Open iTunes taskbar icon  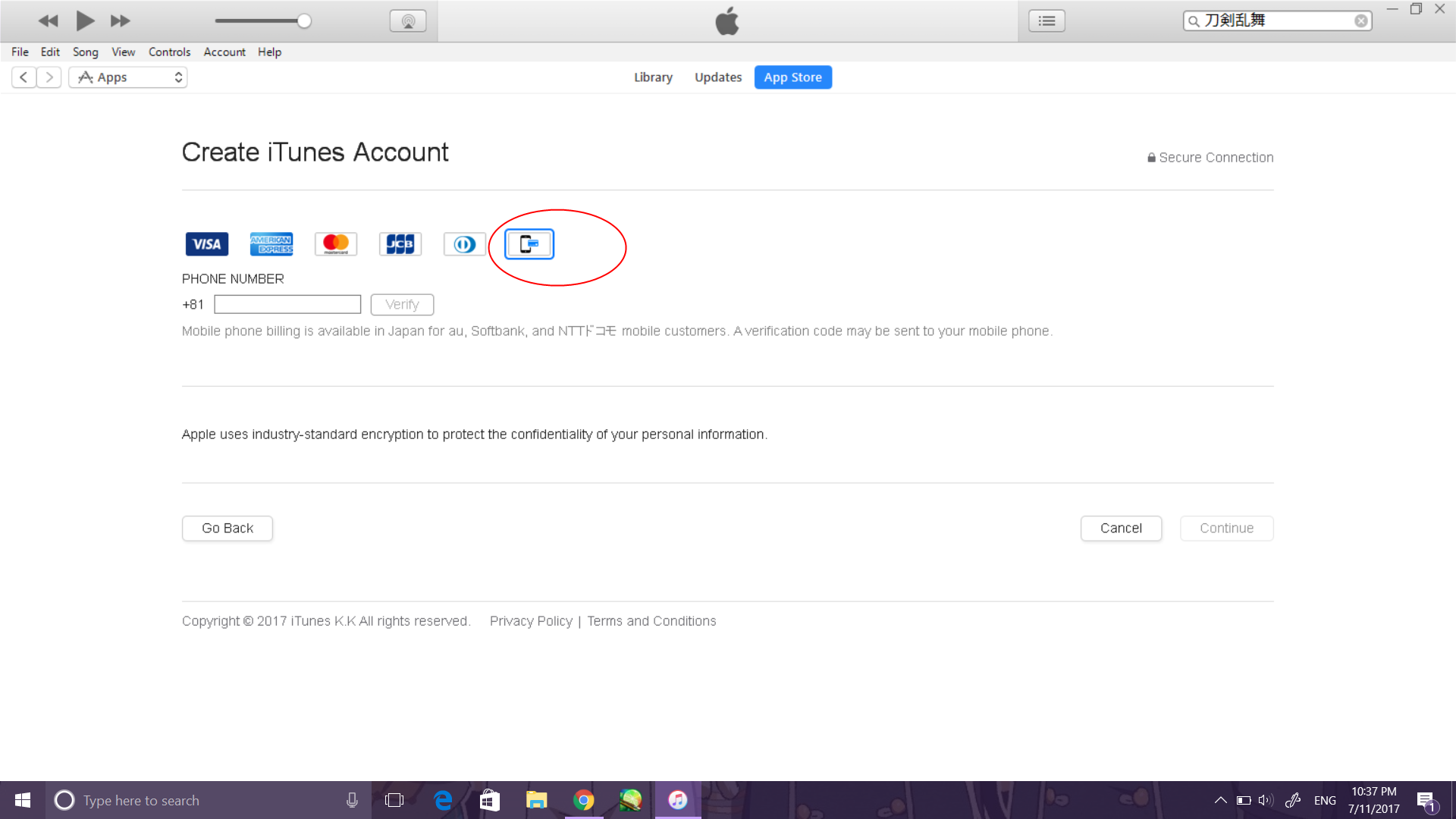click(678, 800)
